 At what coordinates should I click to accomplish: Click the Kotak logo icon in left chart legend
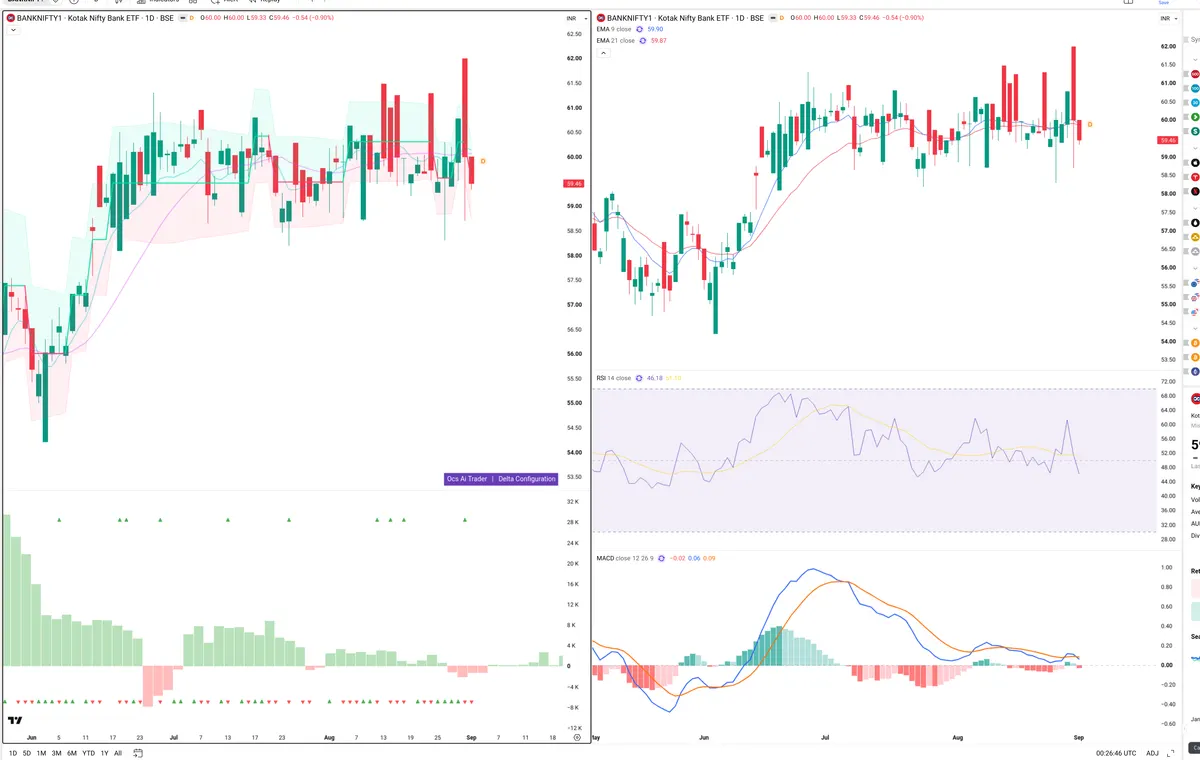pos(10,18)
